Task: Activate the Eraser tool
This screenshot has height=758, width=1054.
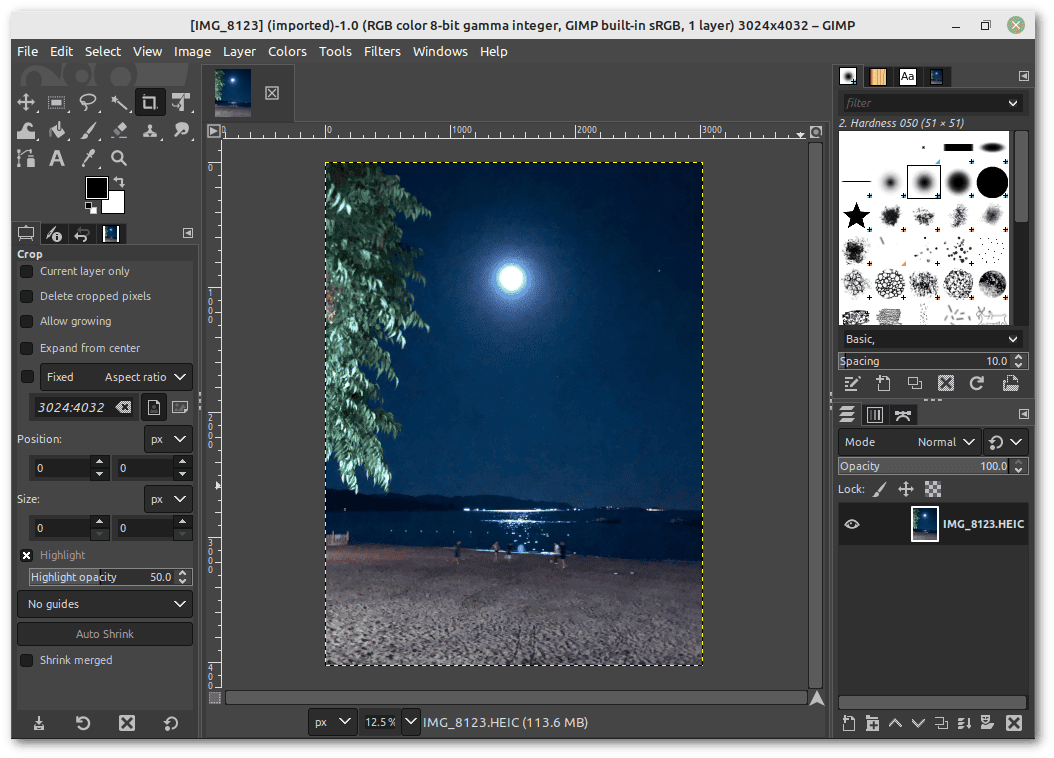Action: pos(119,130)
